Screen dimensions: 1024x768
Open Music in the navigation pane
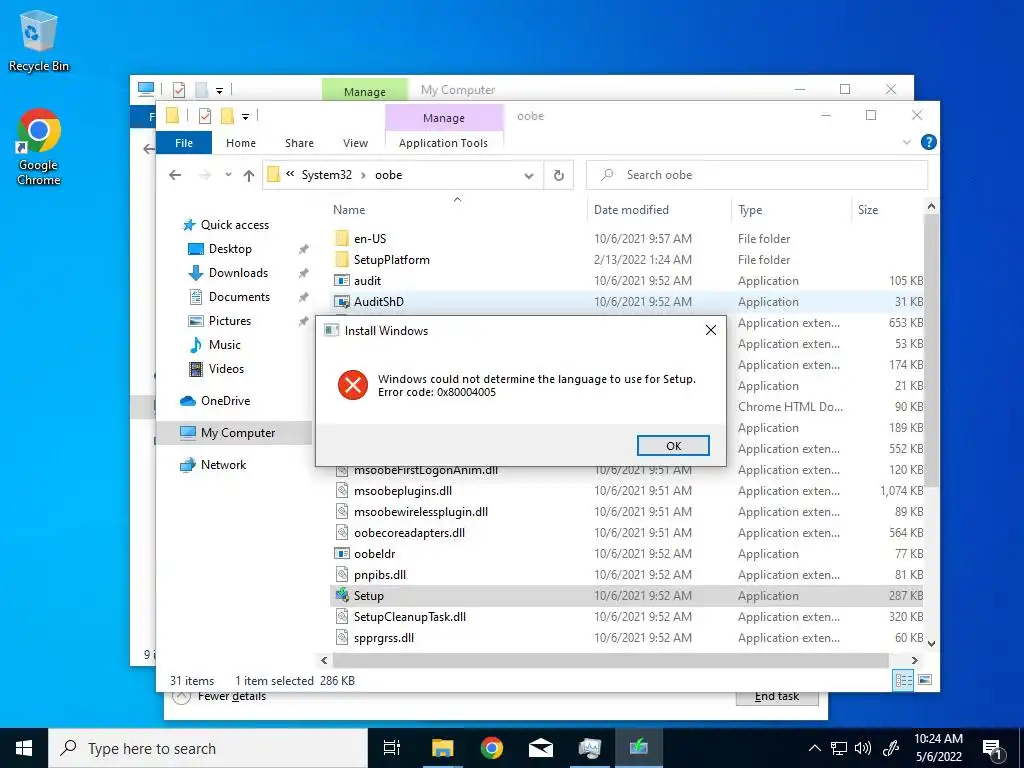click(224, 345)
